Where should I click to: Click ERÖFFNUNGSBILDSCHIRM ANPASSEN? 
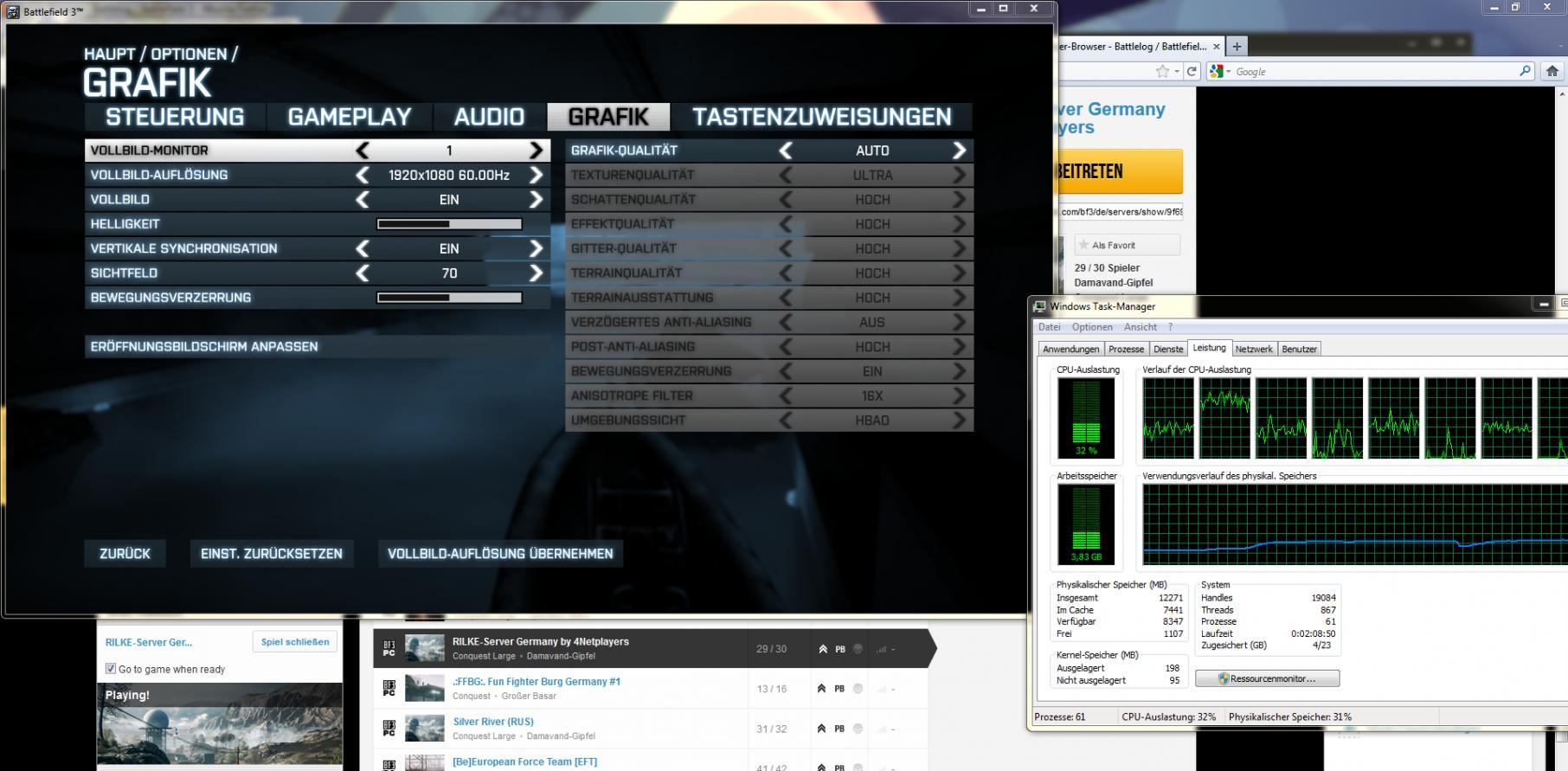318,347
